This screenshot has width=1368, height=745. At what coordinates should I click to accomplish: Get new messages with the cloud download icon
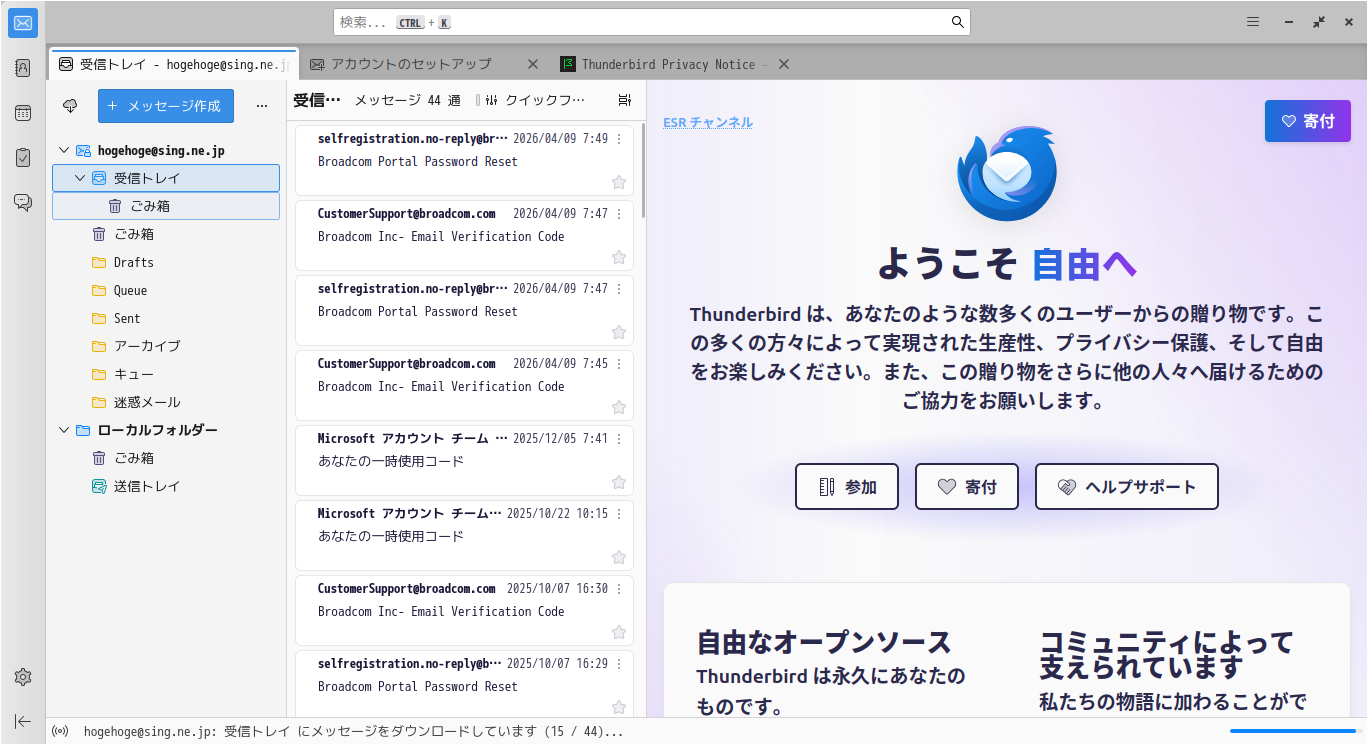pos(70,105)
